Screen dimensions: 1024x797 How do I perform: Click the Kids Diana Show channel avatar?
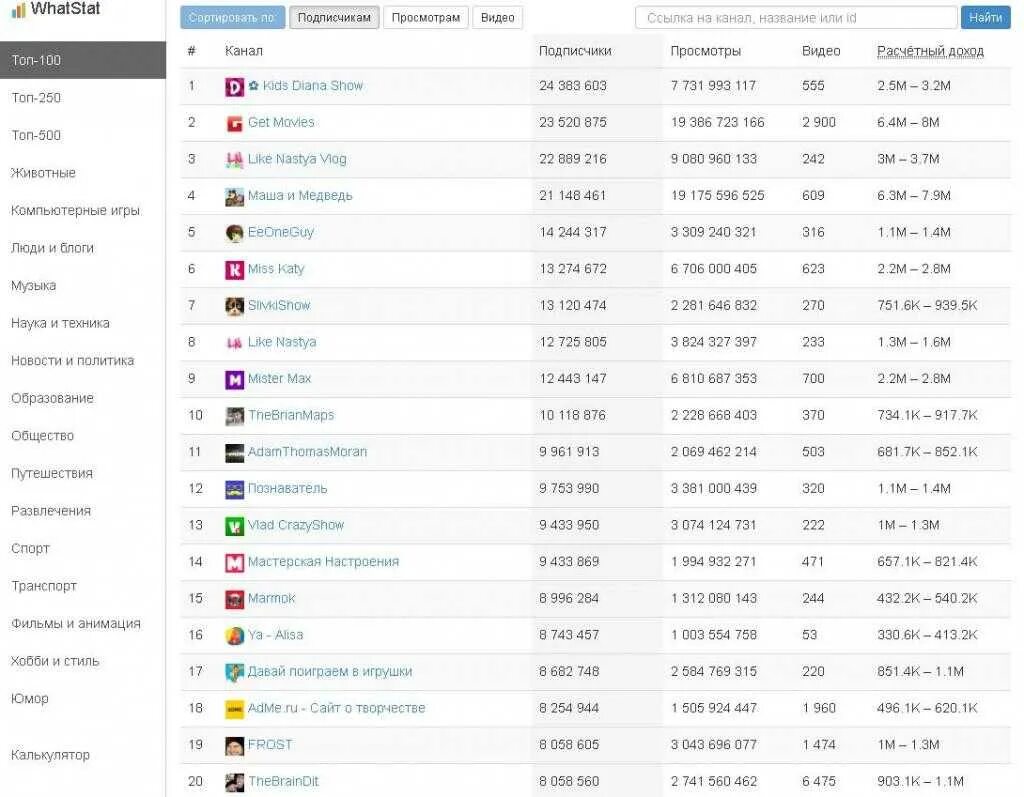pyautogui.click(x=234, y=86)
